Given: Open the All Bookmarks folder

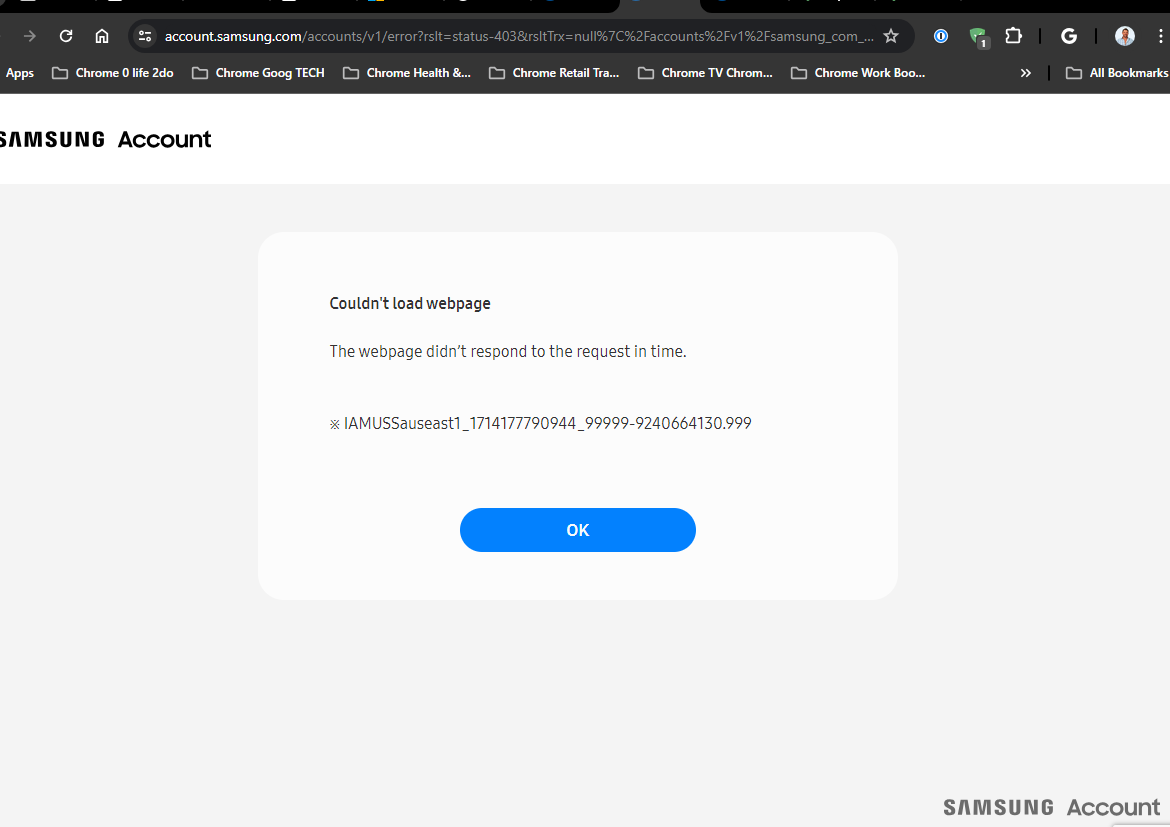Looking at the screenshot, I should click(1116, 73).
